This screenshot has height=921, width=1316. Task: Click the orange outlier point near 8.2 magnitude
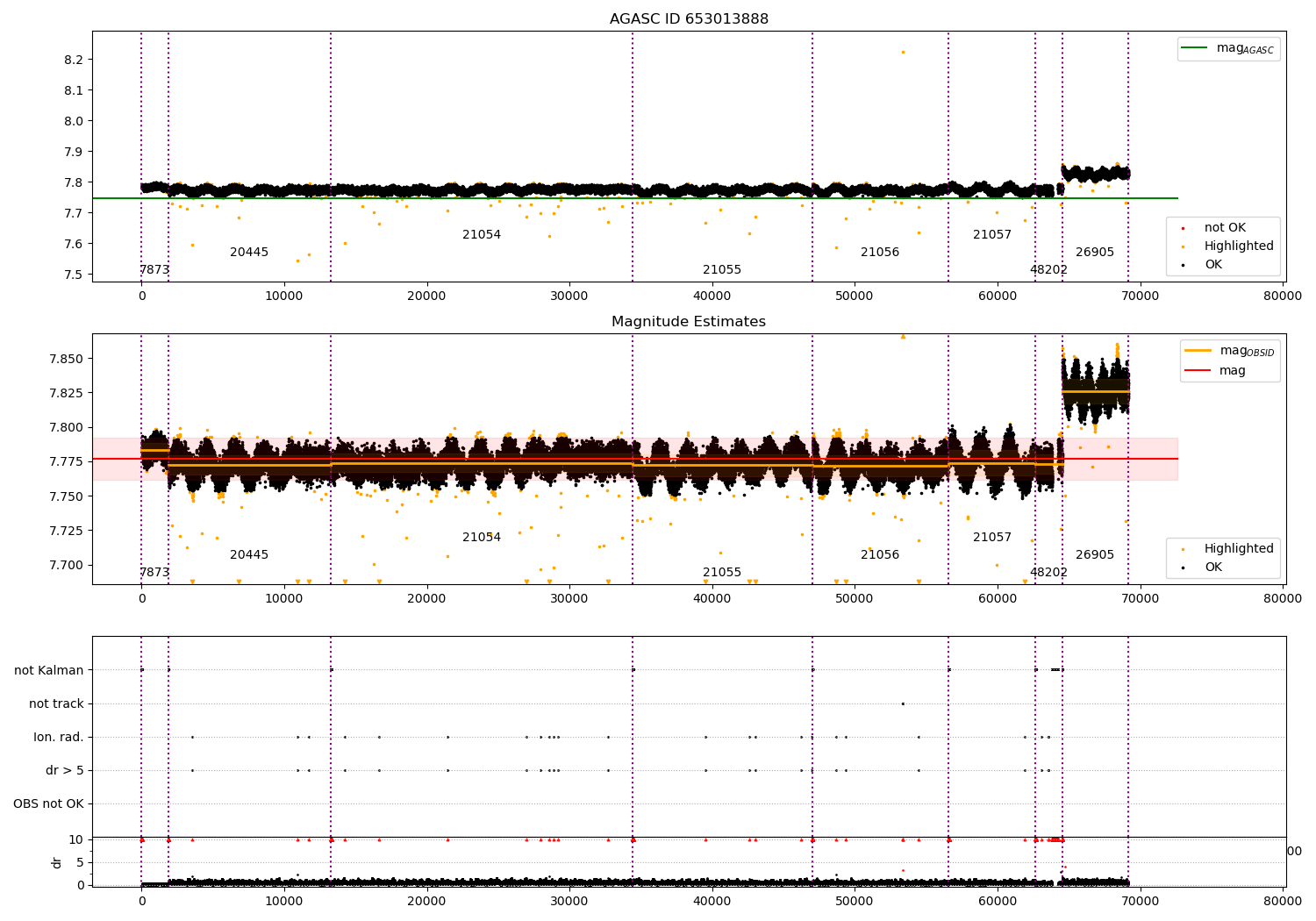(x=903, y=52)
